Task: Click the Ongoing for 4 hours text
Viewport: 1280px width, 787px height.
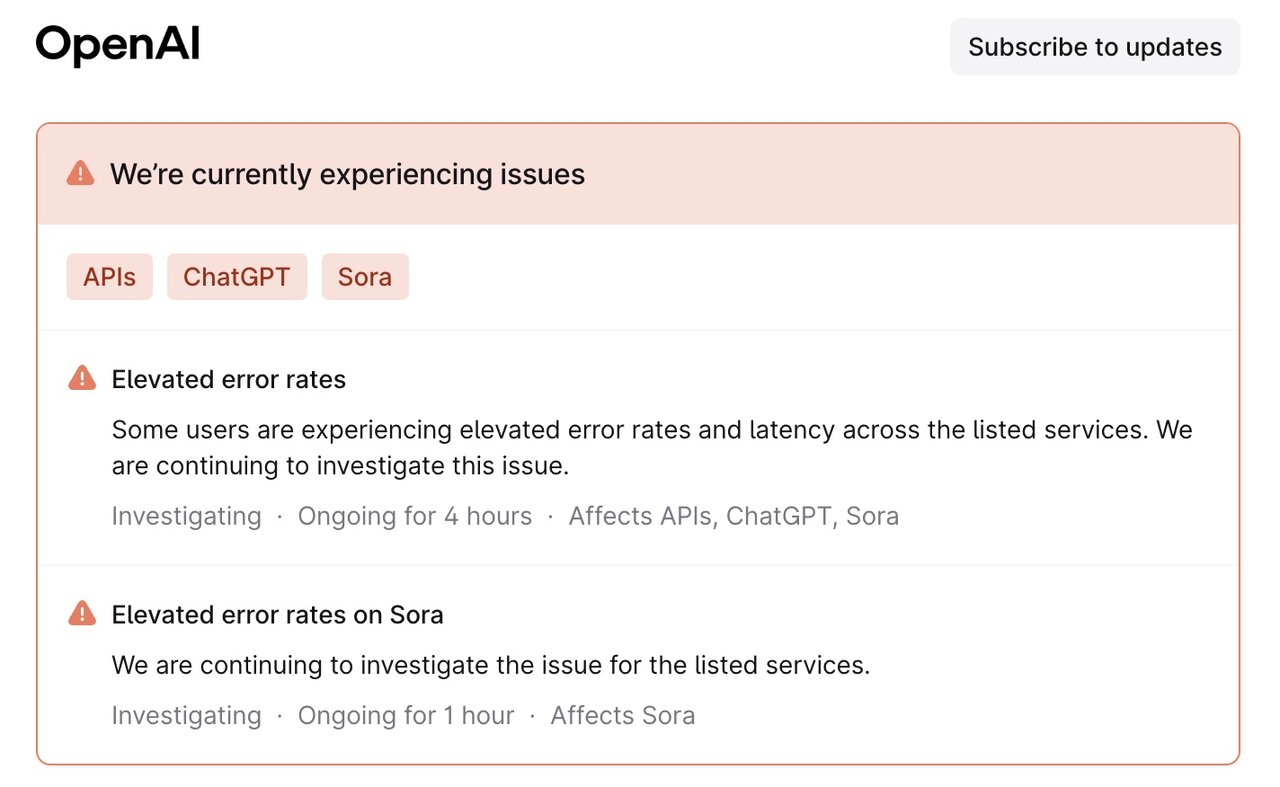Action: click(415, 516)
